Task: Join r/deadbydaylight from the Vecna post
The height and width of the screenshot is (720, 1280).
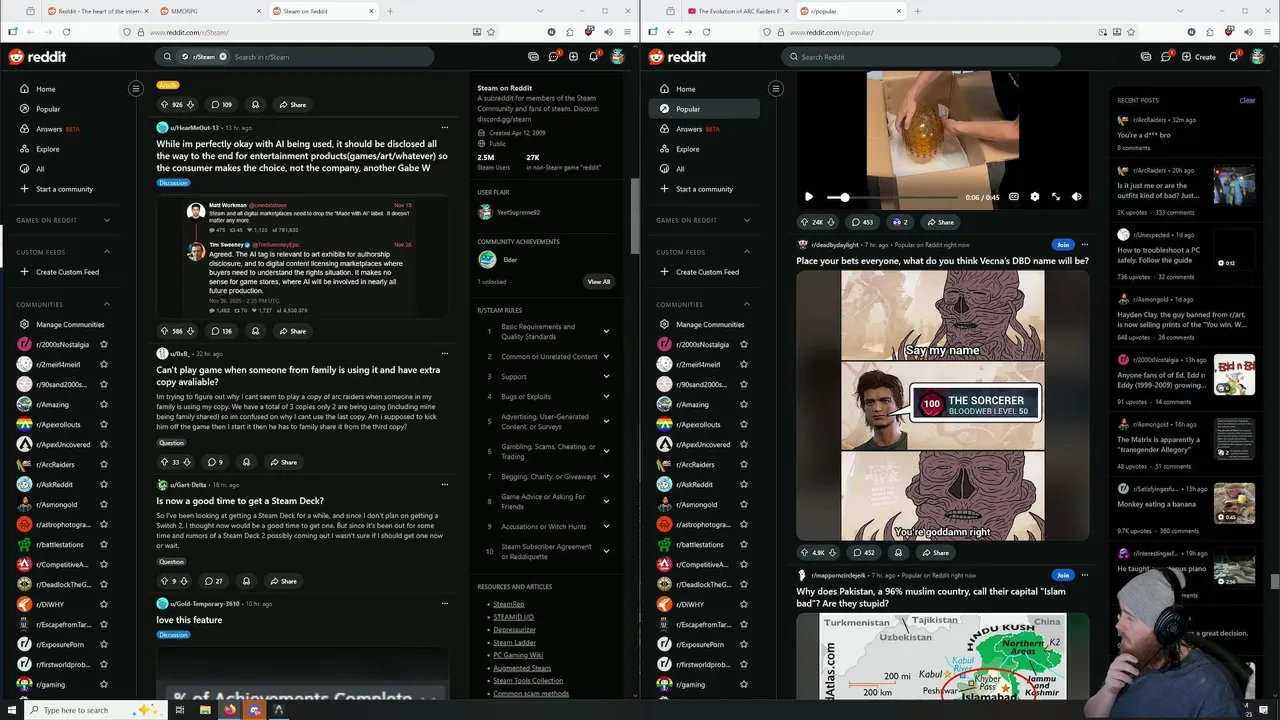Action: pos(1063,245)
